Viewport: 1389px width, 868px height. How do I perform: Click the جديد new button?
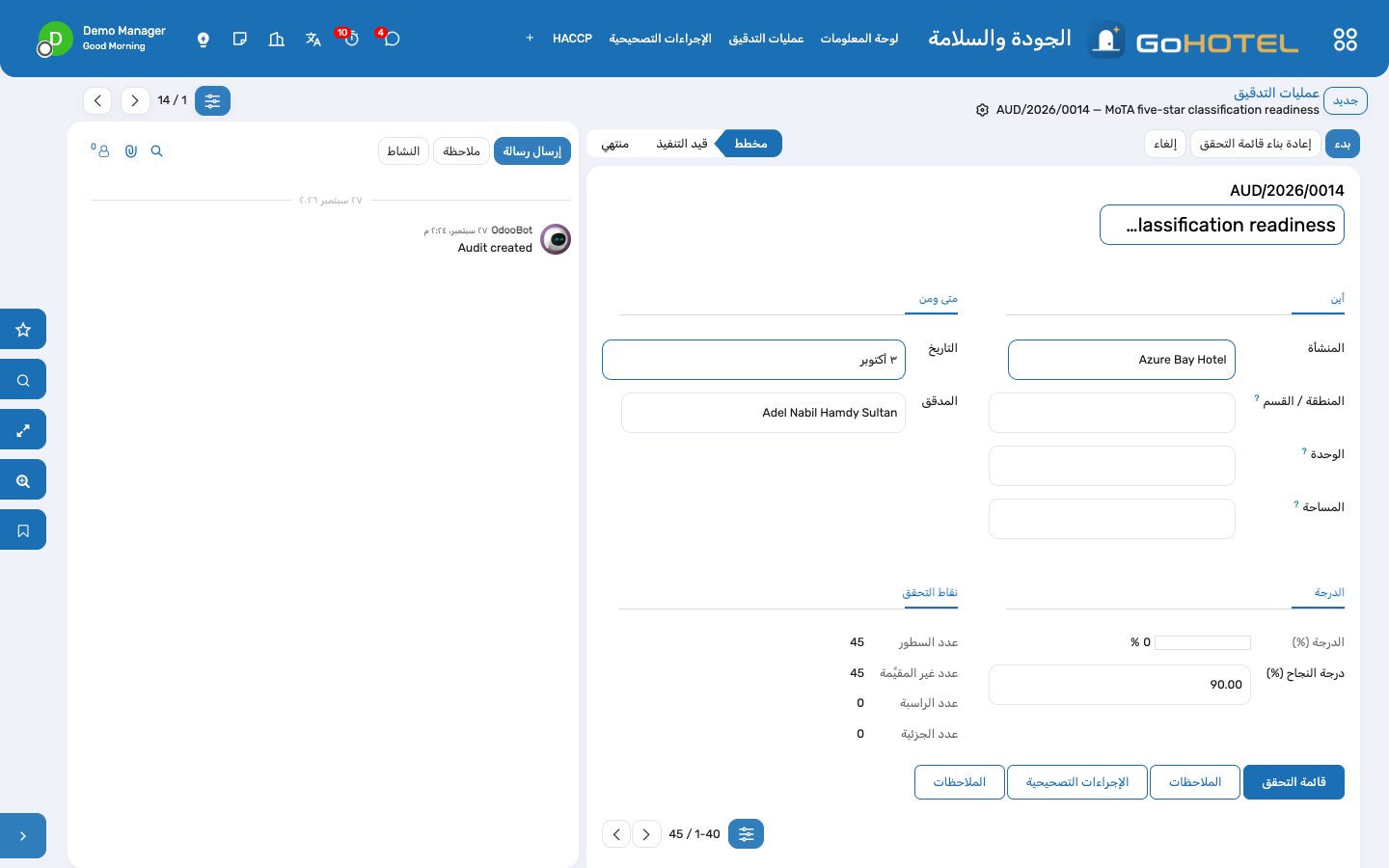pyautogui.click(x=1346, y=100)
